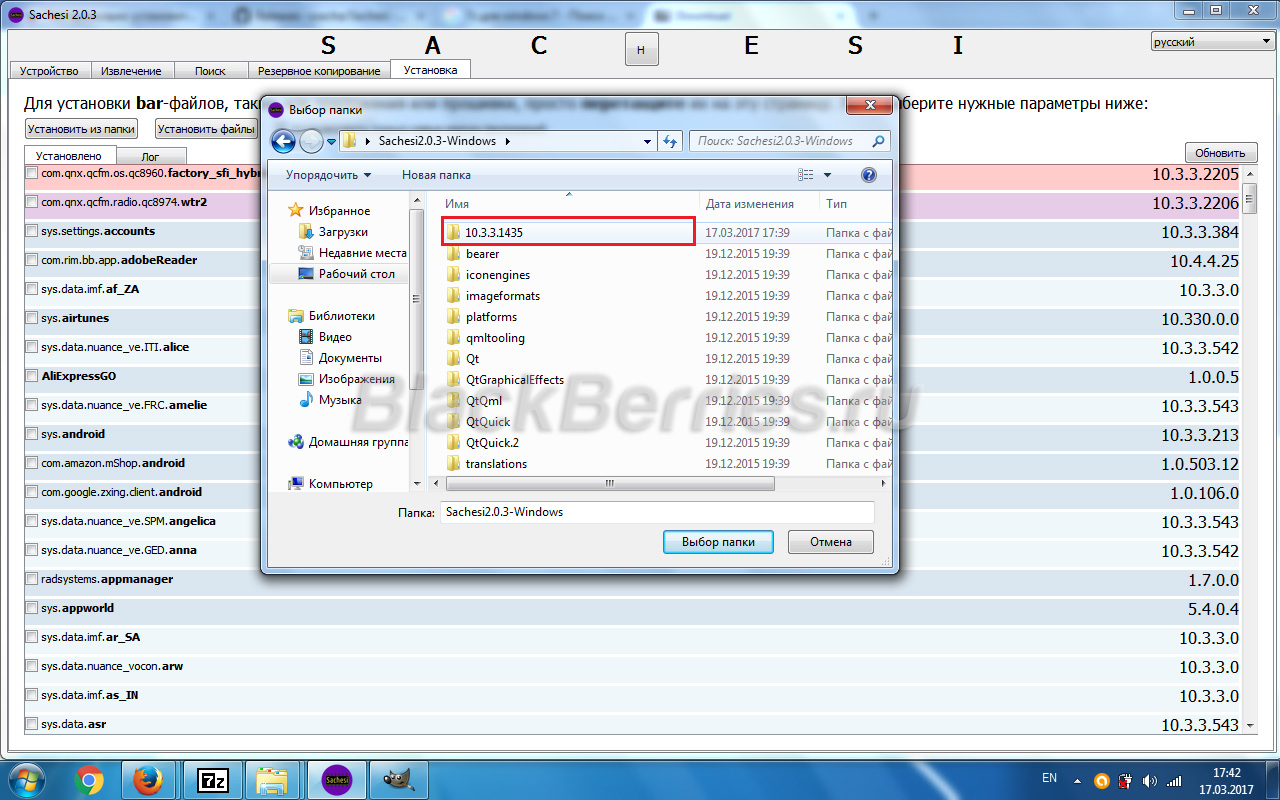Select Загрузки in the favorites list
This screenshot has height=800, width=1280.
click(x=333, y=231)
